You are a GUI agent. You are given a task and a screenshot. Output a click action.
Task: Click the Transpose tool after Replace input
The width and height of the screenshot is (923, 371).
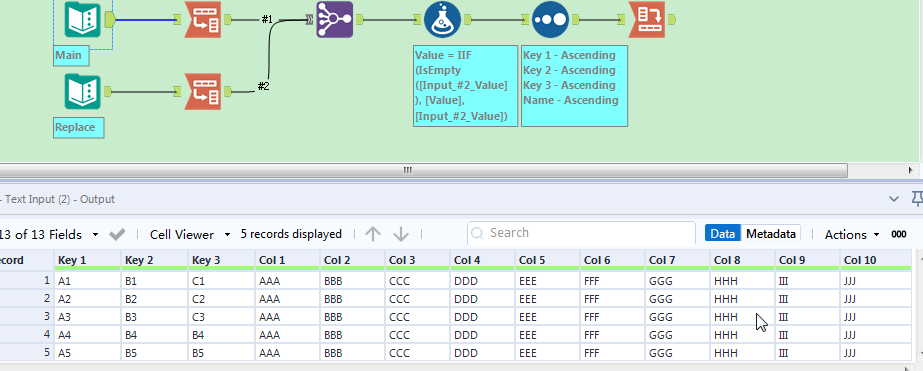203,92
